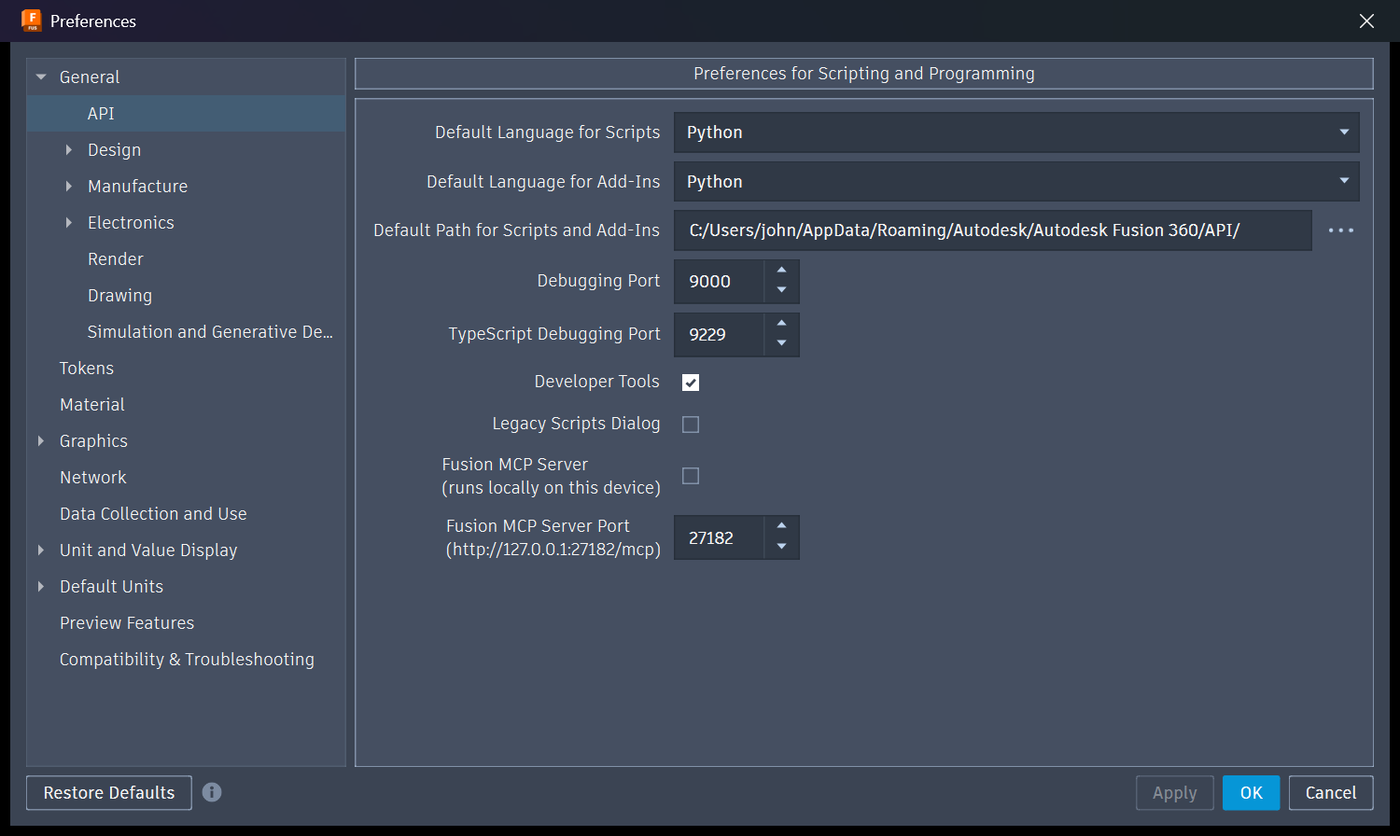Click the MCP Server Port 27182 field
The height and width of the screenshot is (836, 1400).
pos(719,538)
